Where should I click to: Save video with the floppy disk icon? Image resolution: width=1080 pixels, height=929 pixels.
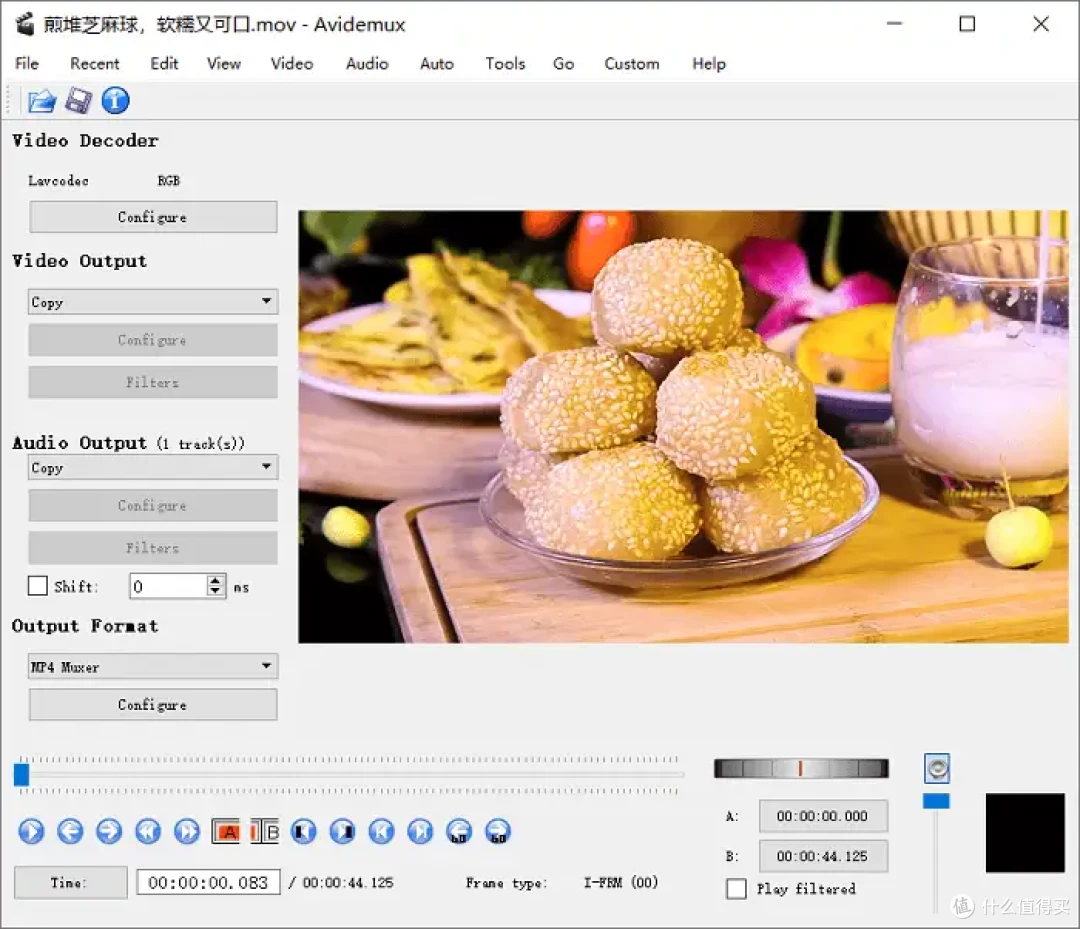tap(79, 101)
